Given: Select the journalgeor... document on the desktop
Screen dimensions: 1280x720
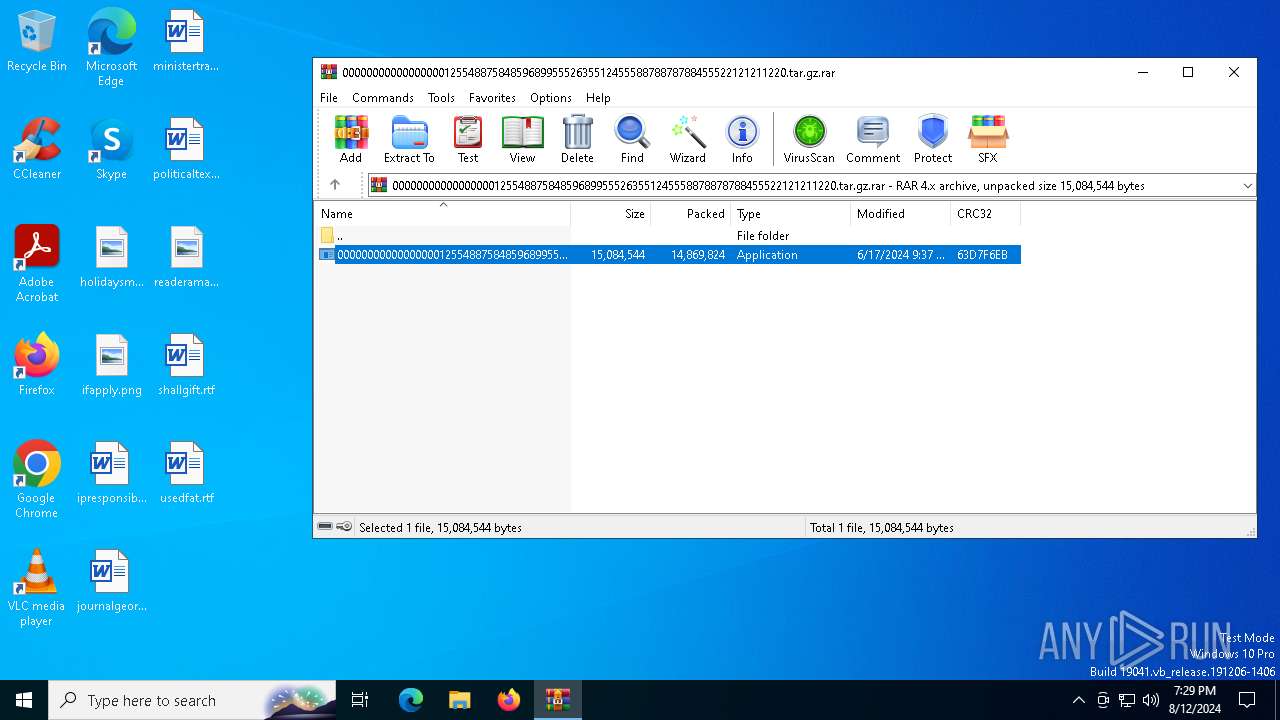Looking at the screenshot, I should tap(111, 581).
